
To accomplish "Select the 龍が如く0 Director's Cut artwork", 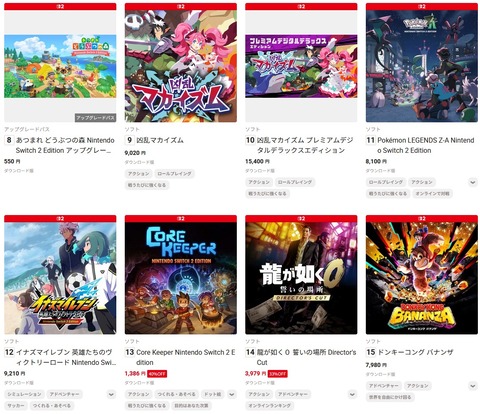I will (301, 278).
